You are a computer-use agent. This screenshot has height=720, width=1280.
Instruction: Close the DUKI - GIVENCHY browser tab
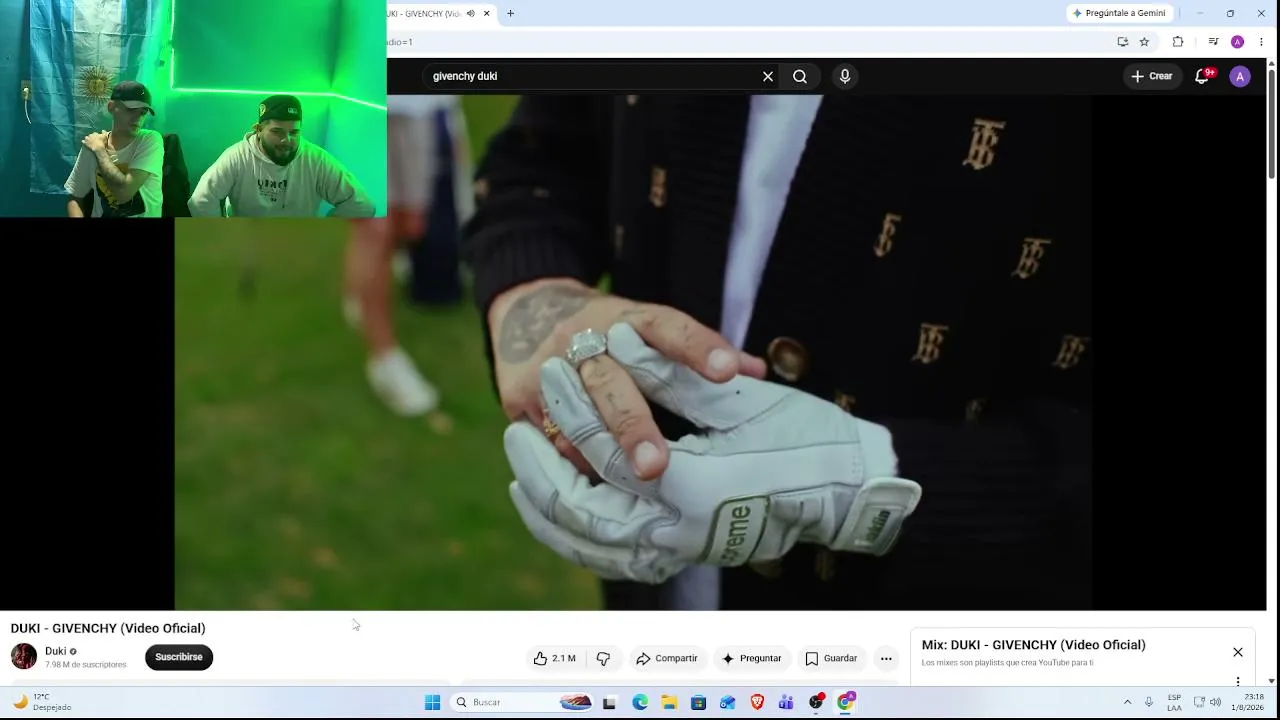487,14
